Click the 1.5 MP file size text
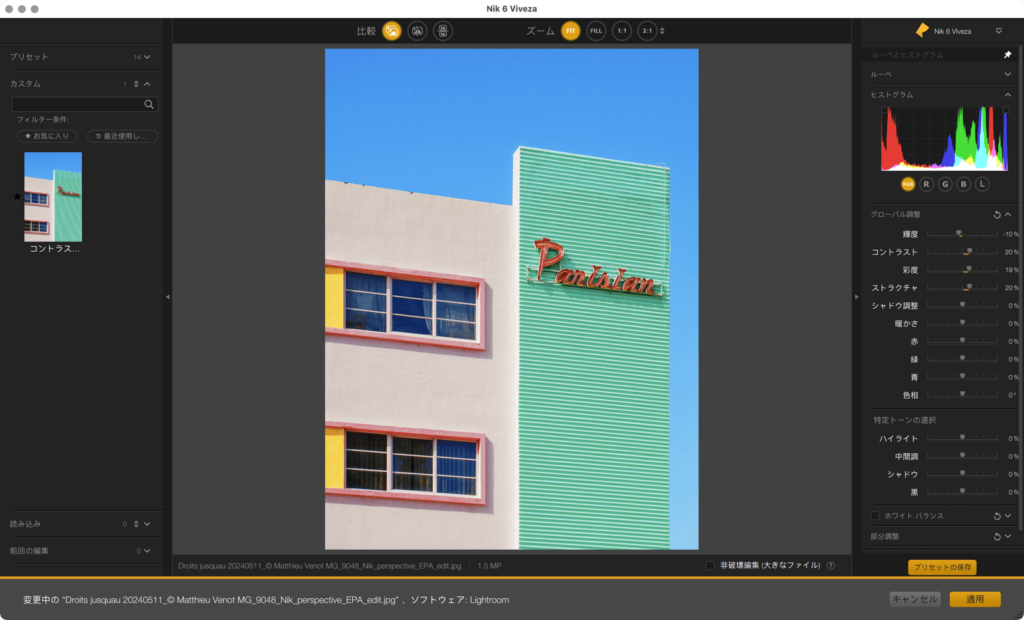The width and height of the screenshot is (1024, 620). (x=489, y=566)
